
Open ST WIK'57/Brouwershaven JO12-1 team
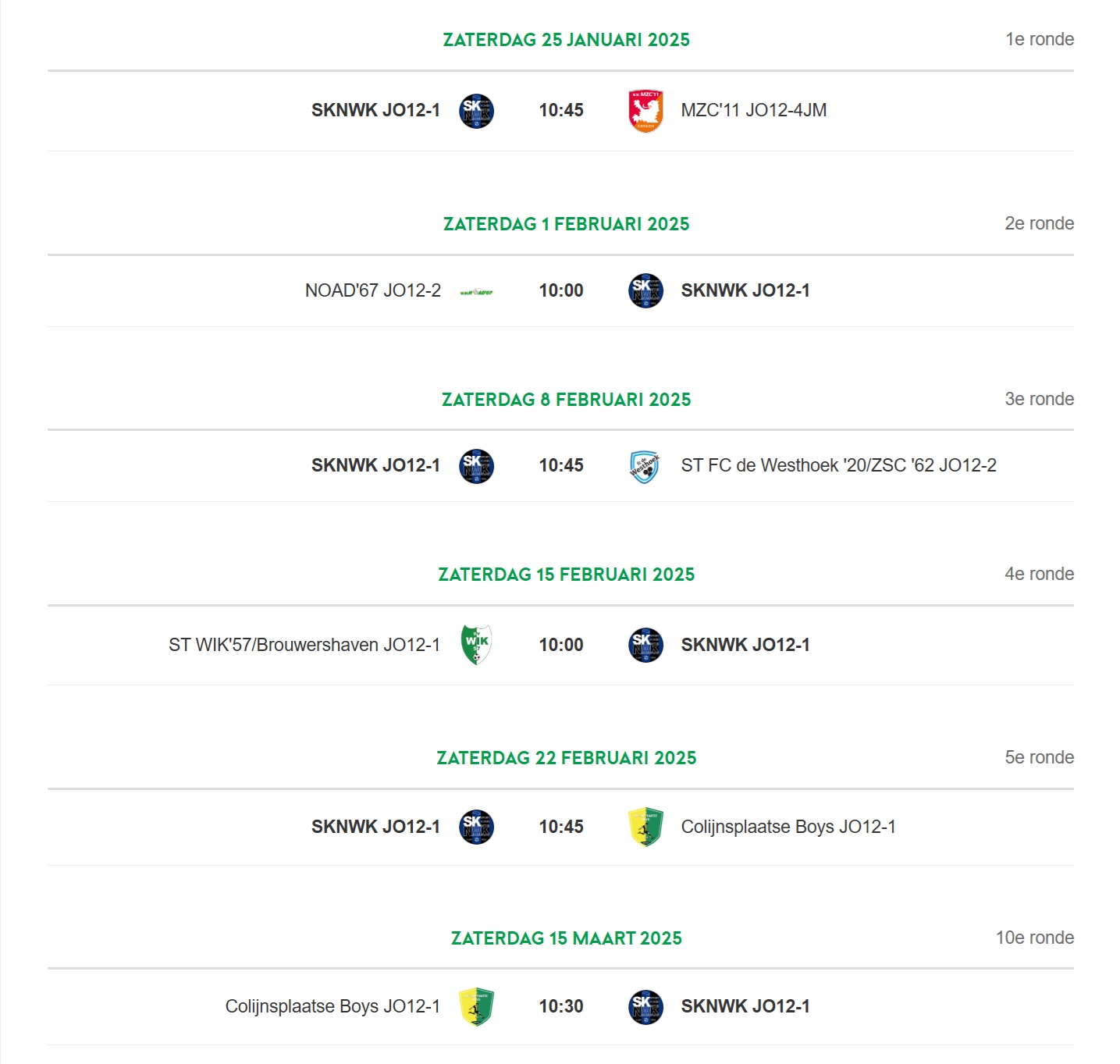(304, 645)
